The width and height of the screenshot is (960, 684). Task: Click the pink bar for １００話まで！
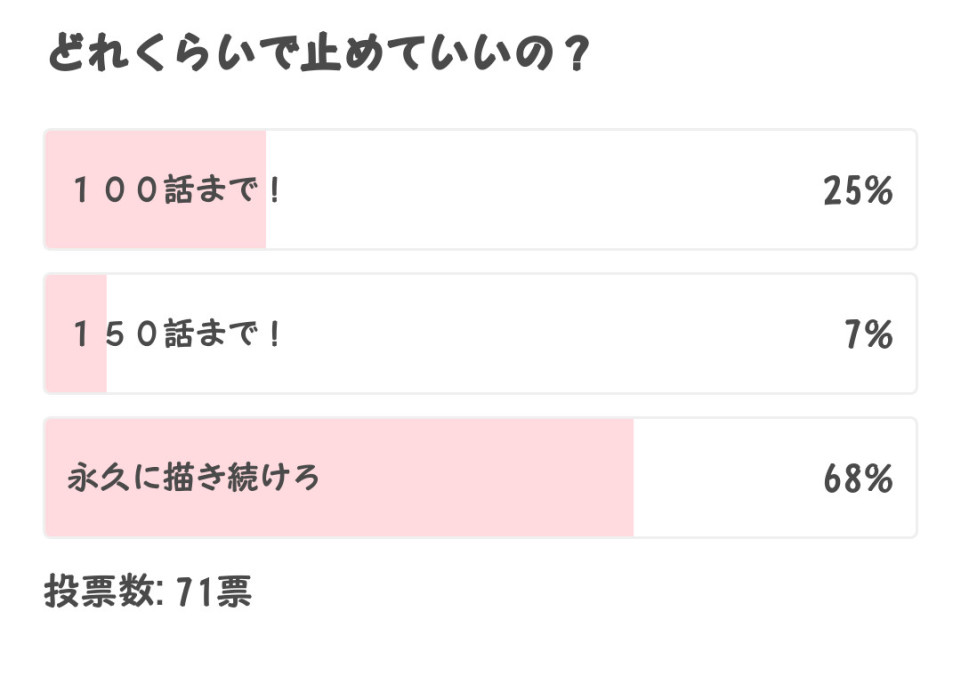(x=156, y=189)
